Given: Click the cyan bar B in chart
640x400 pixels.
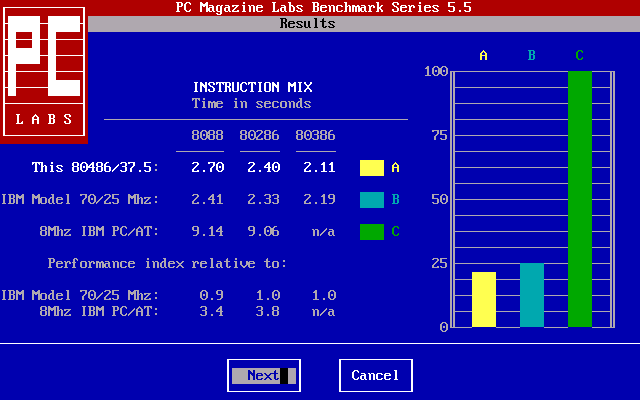Looking at the screenshot, I should click(531, 295).
